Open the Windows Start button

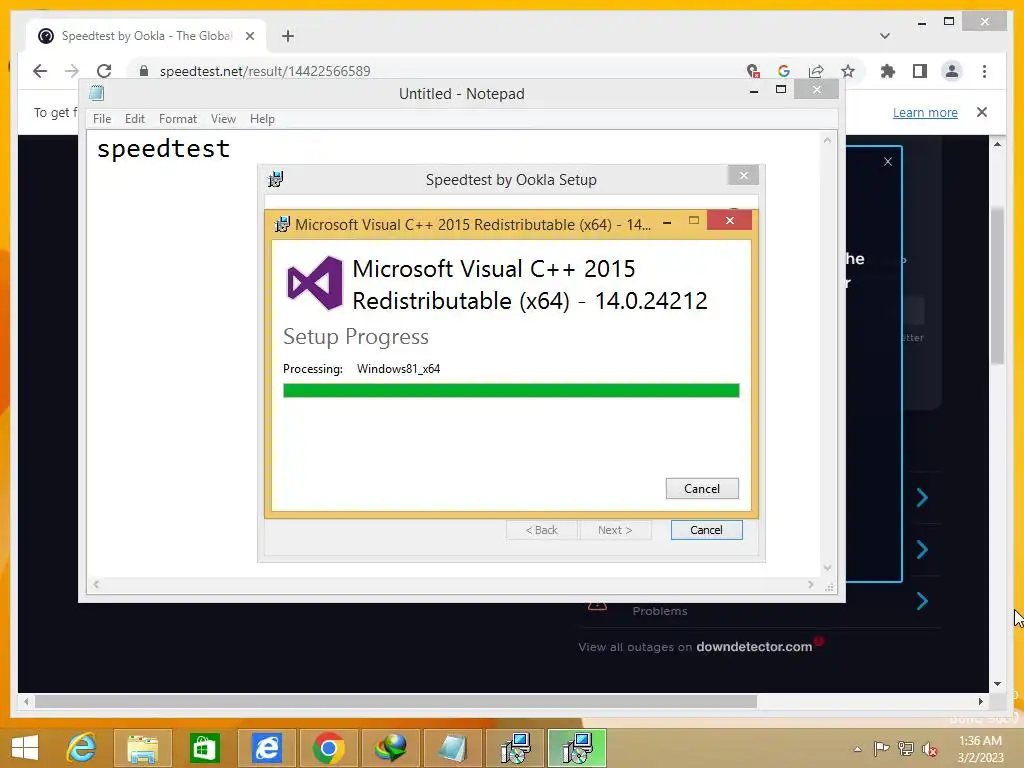click(25, 748)
